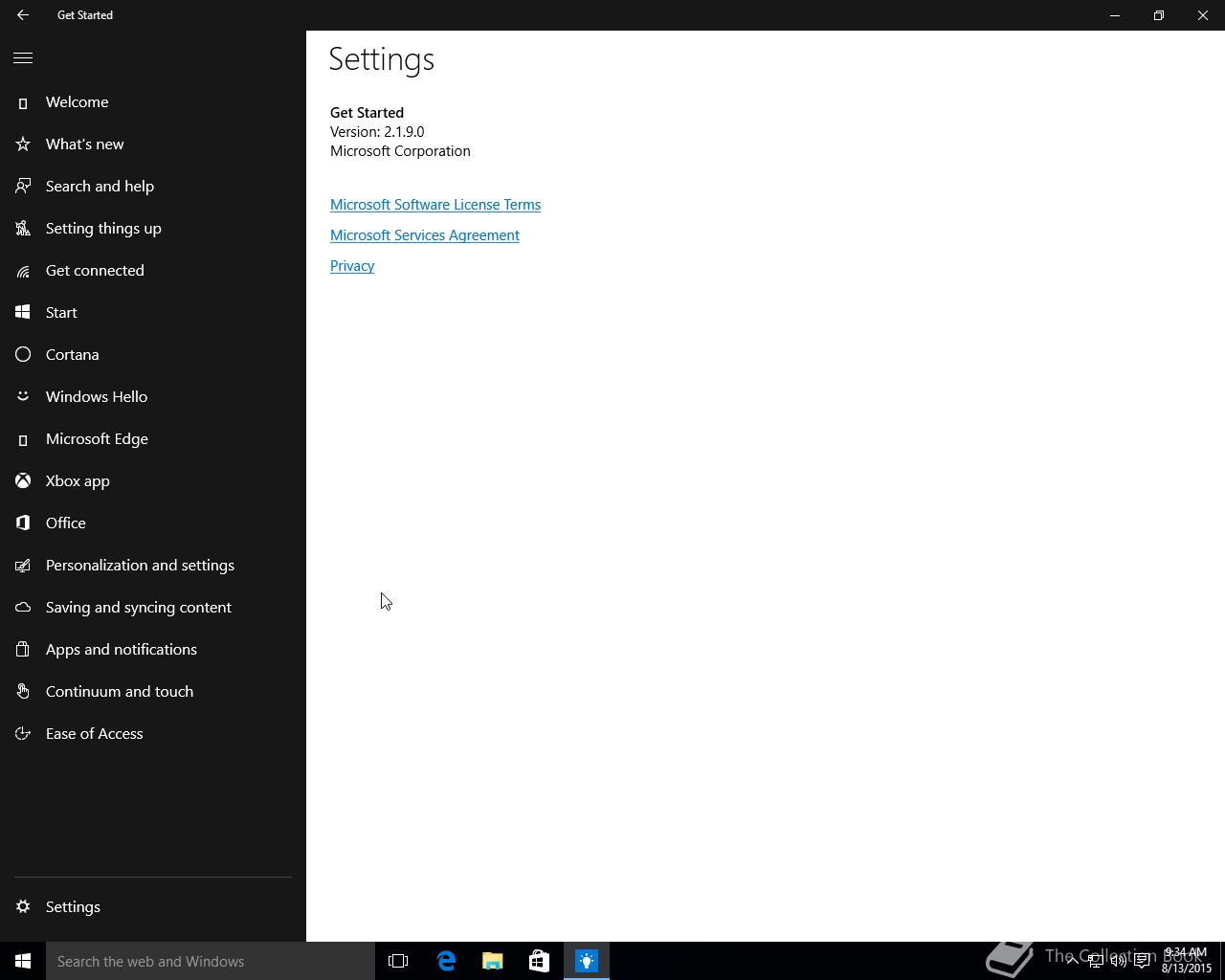Open the Start topic label
1225x980 pixels.
tap(61, 313)
